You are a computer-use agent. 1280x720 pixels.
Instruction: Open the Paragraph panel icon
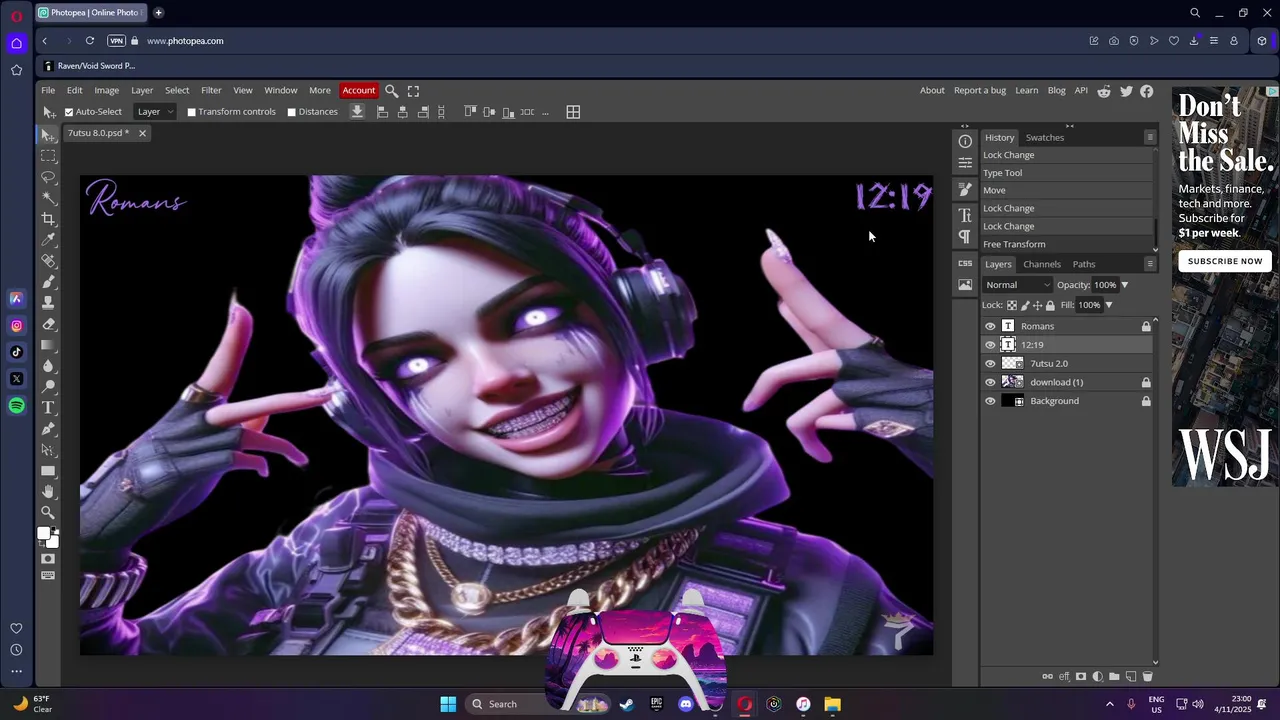click(x=965, y=237)
